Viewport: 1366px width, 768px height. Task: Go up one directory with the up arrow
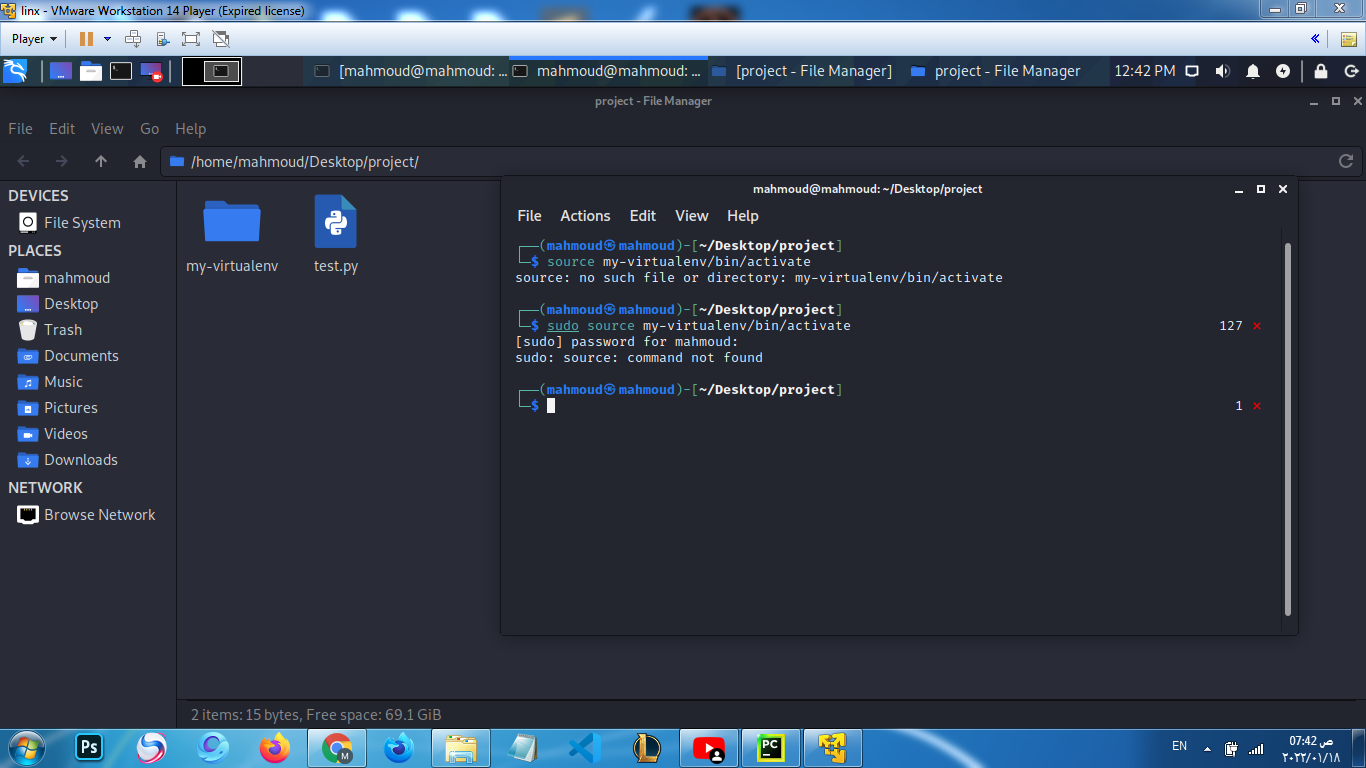tap(101, 160)
